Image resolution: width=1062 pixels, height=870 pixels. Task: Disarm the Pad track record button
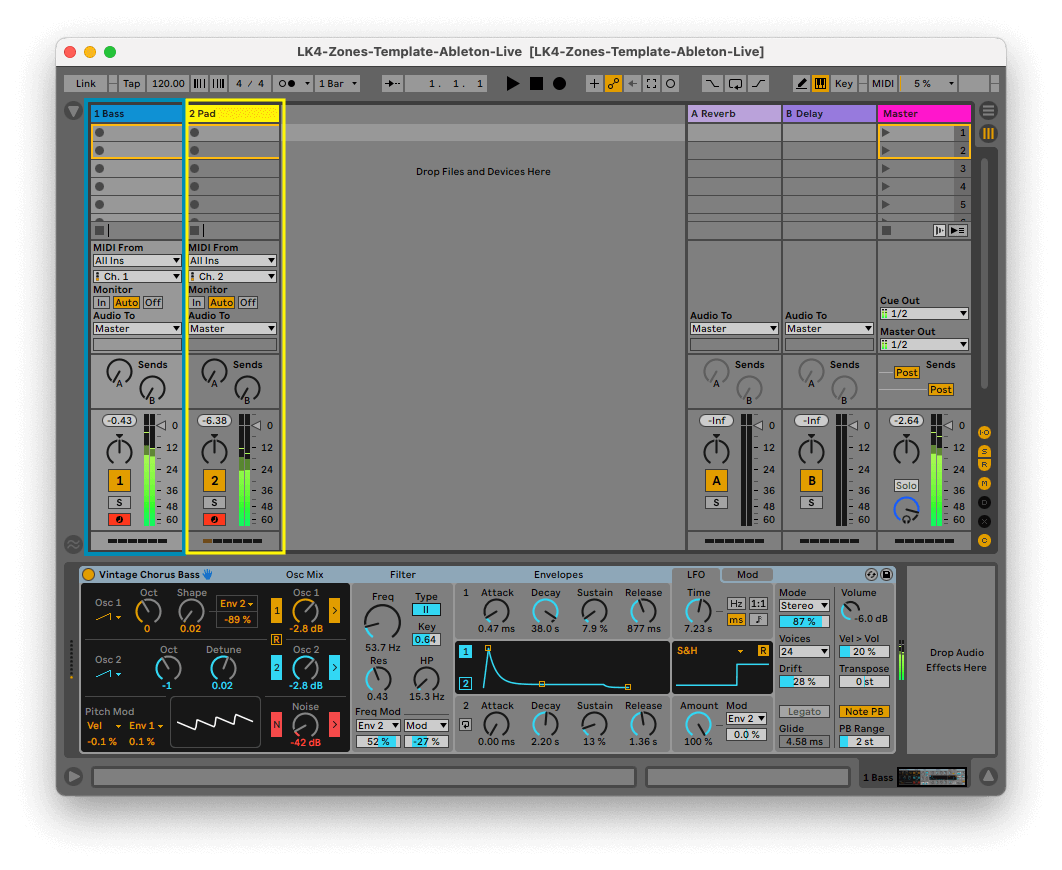click(214, 519)
